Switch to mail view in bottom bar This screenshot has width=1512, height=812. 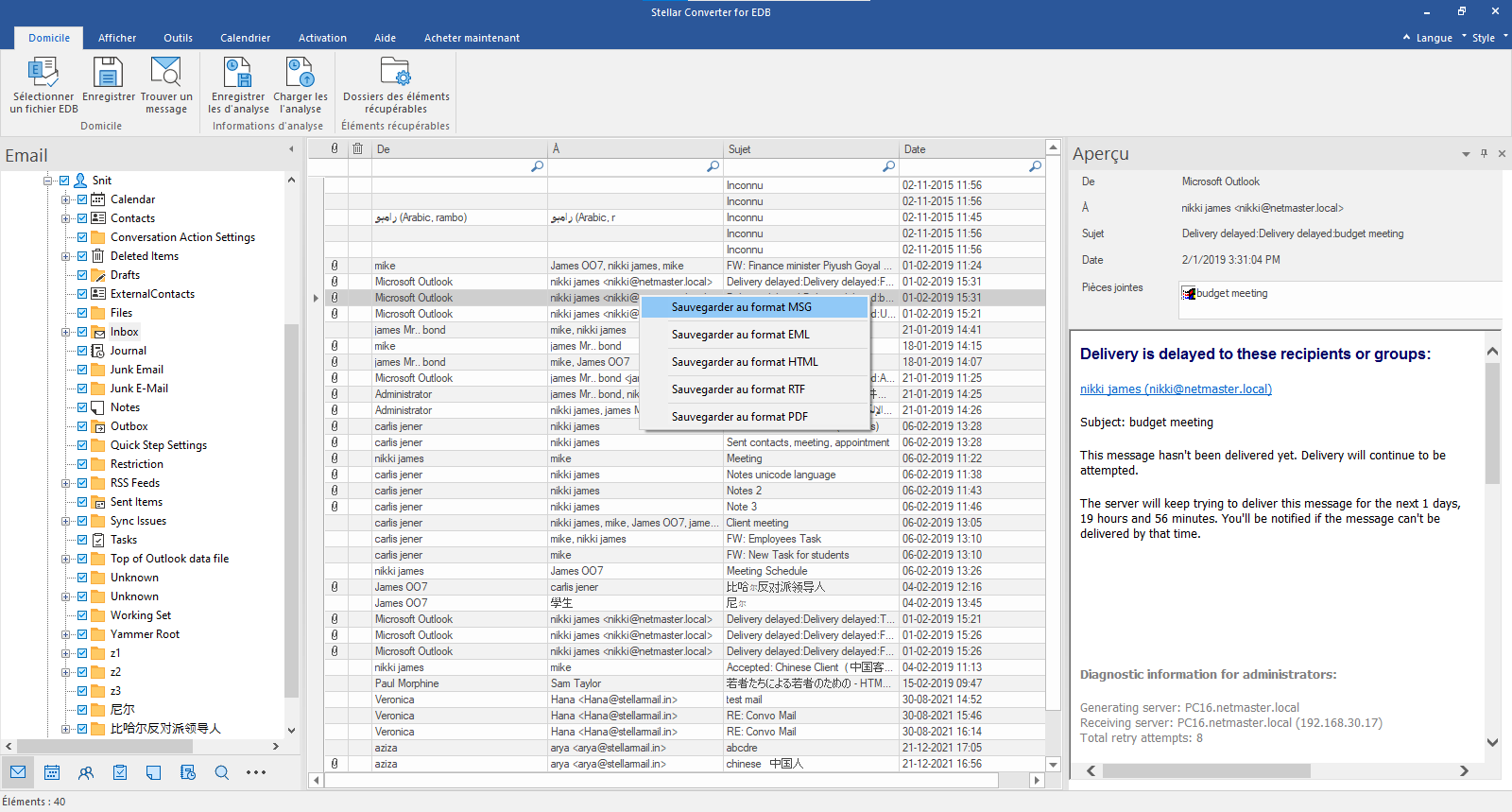[x=18, y=772]
